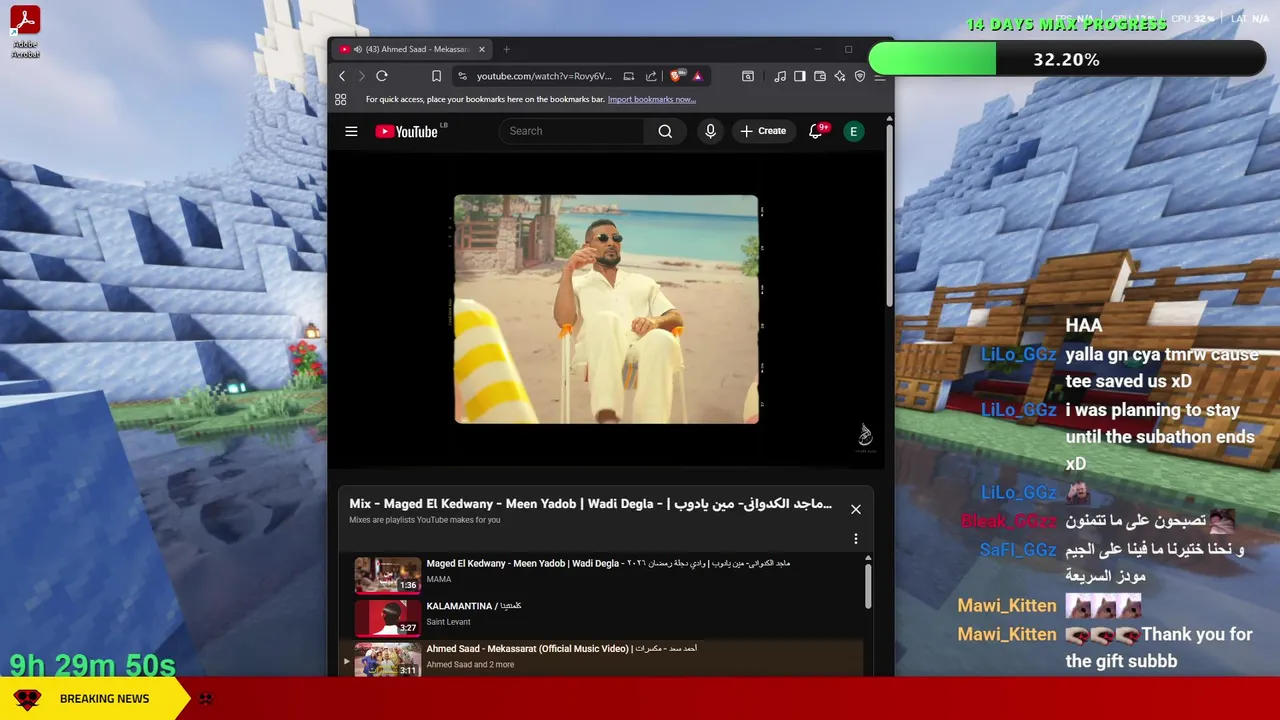Open the YouTube hamburger guide menu
Image resolution: width=1280 pixels, height=720 pixels.
[351, 131]
